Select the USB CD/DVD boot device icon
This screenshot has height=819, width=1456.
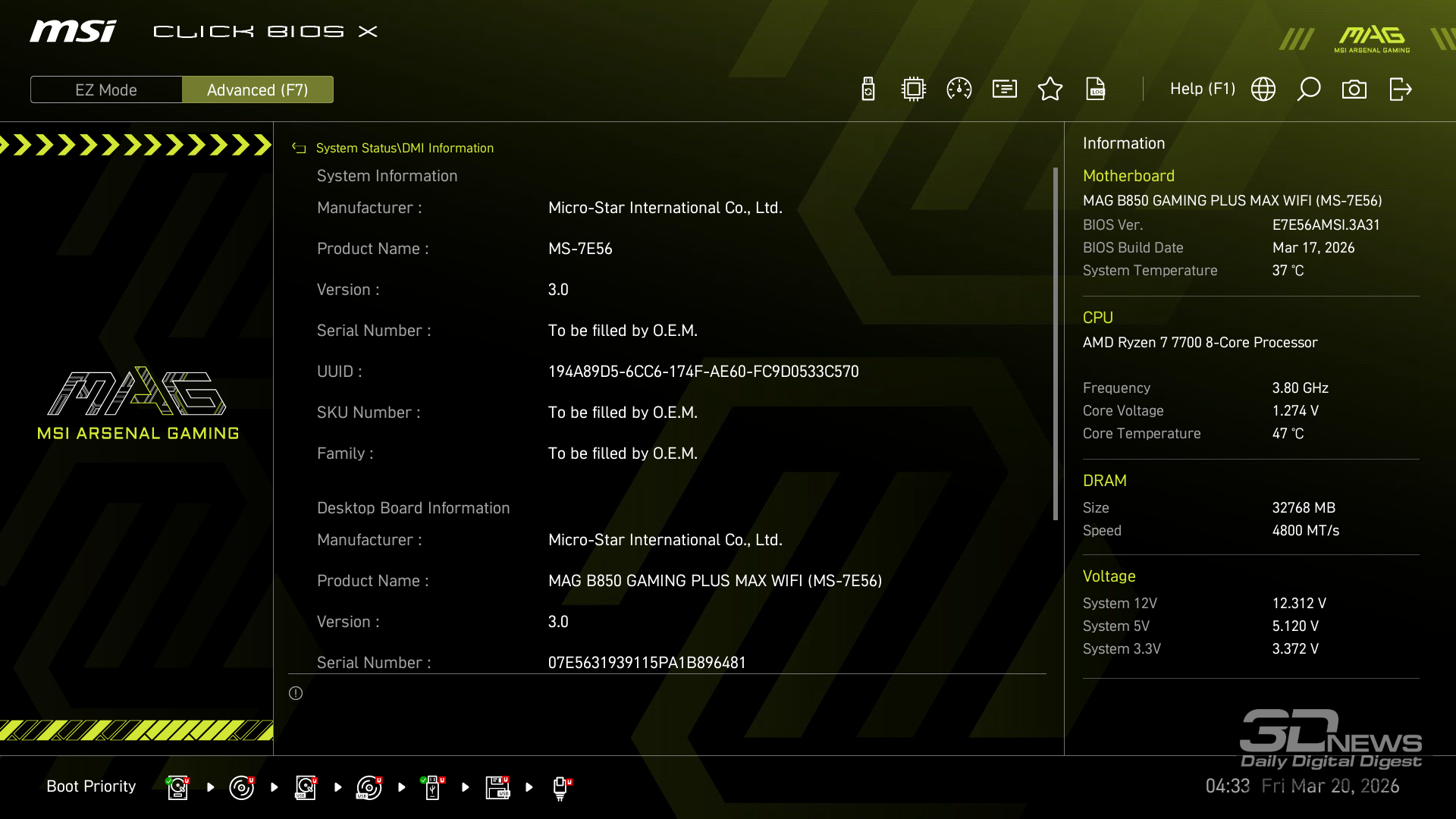pyautogui.click(x=369, y=787)
